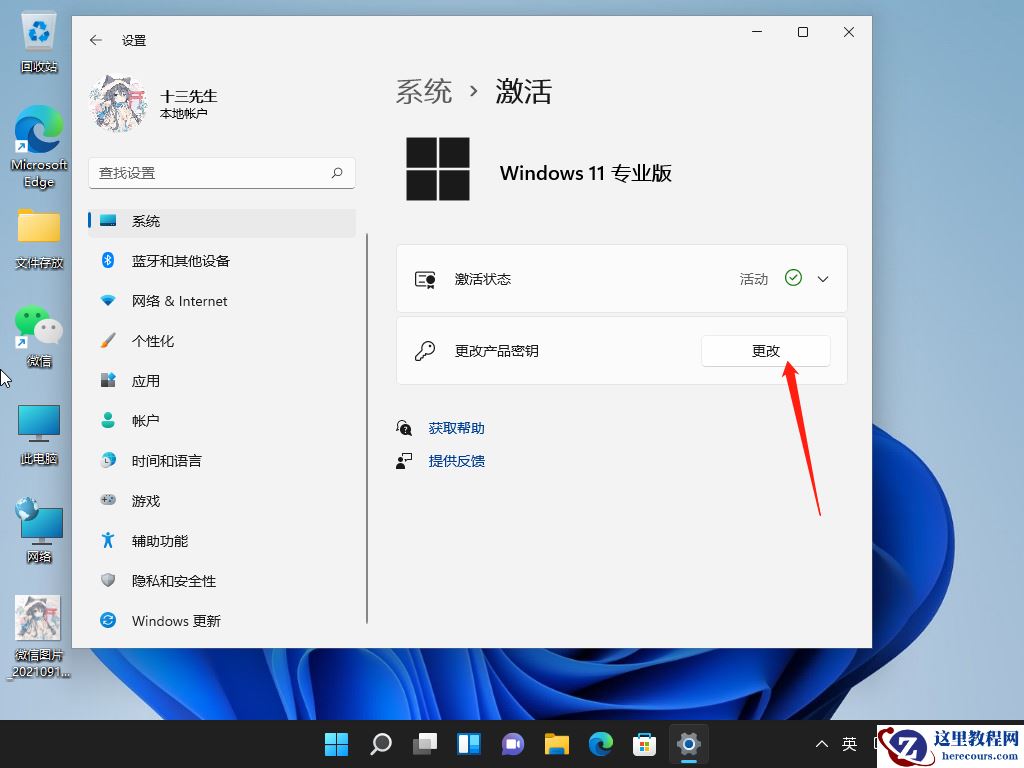The height and width of the screenshot is (768, 1024).
Task: Click 更改 to change the product key
Action: pos(765,351)
